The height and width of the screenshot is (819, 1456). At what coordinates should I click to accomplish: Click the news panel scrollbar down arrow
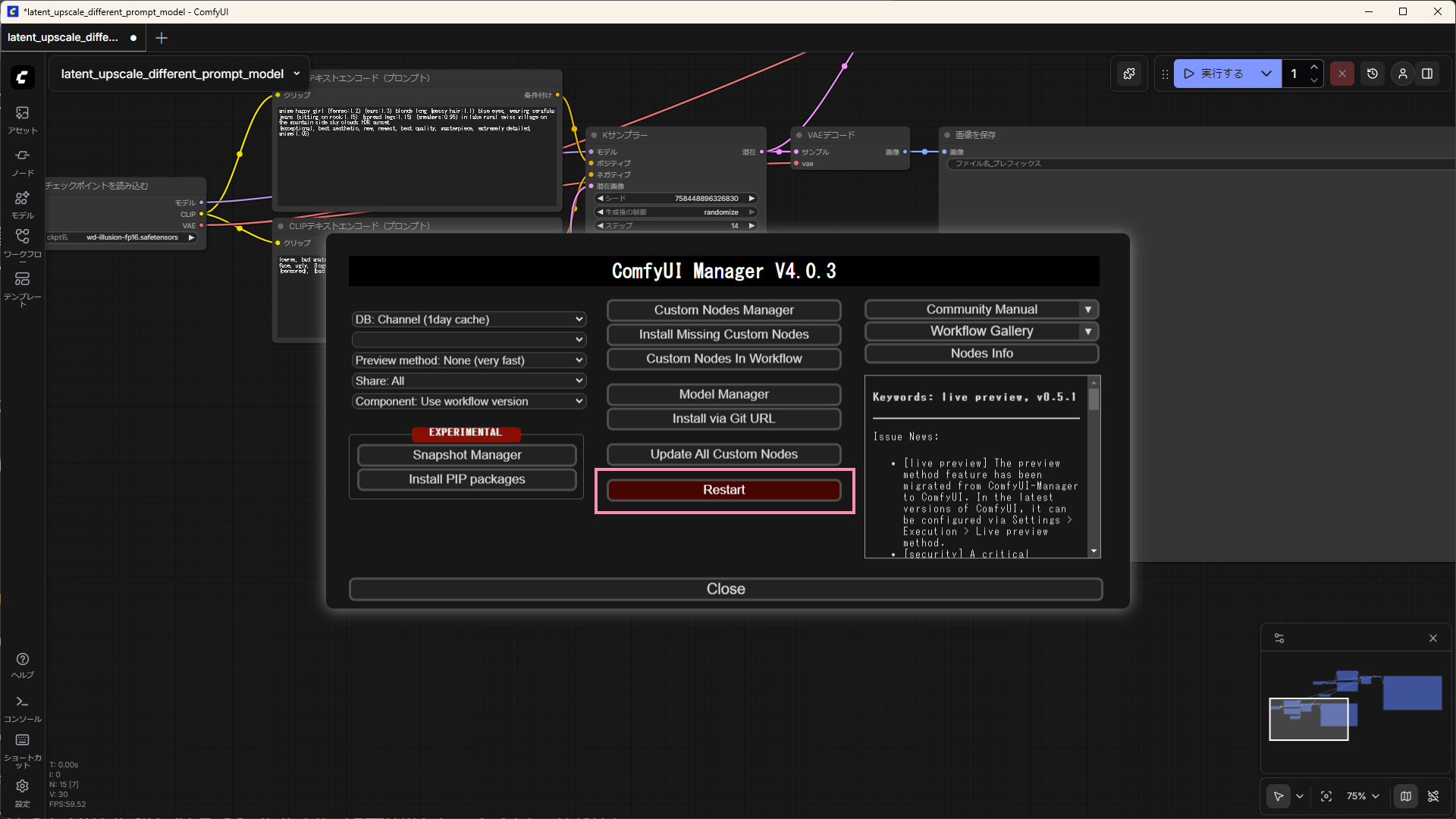1094,551
